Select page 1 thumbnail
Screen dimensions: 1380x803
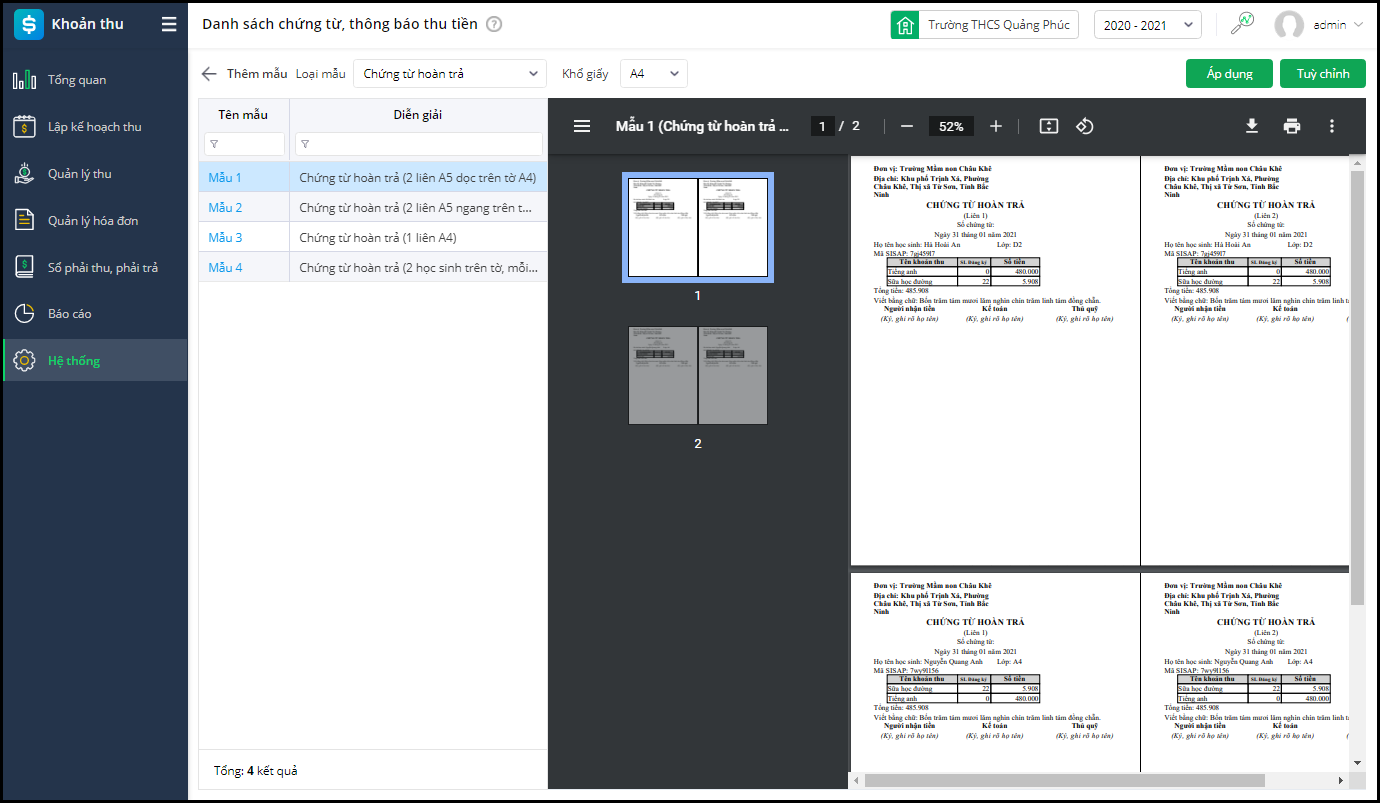(698, 227)
